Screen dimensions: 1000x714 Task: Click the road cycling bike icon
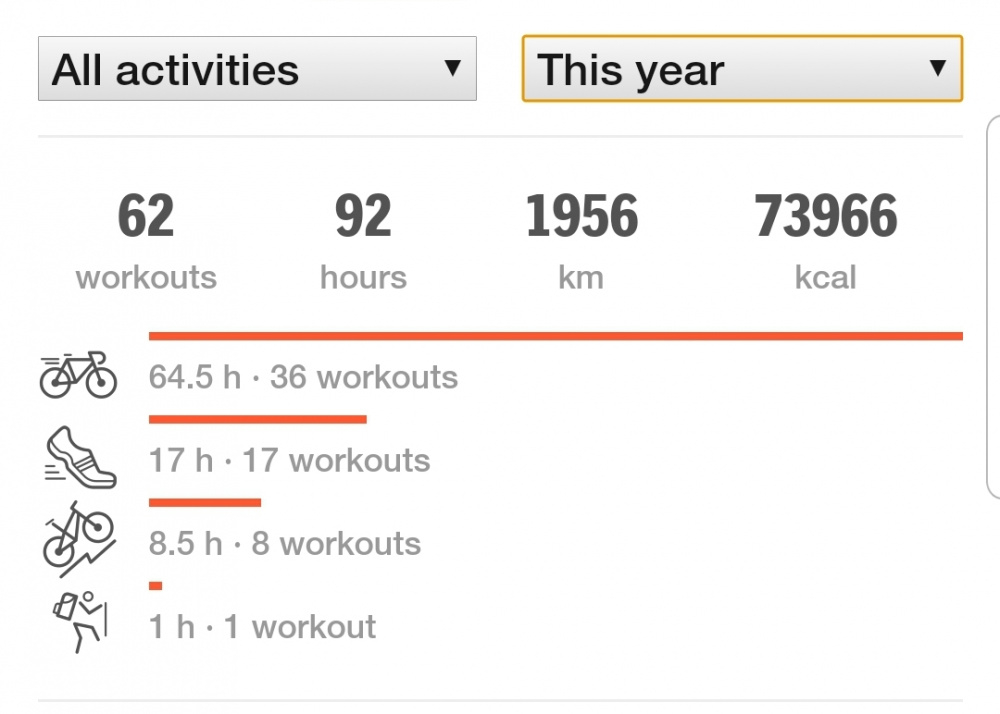click(x=78, y=375)
